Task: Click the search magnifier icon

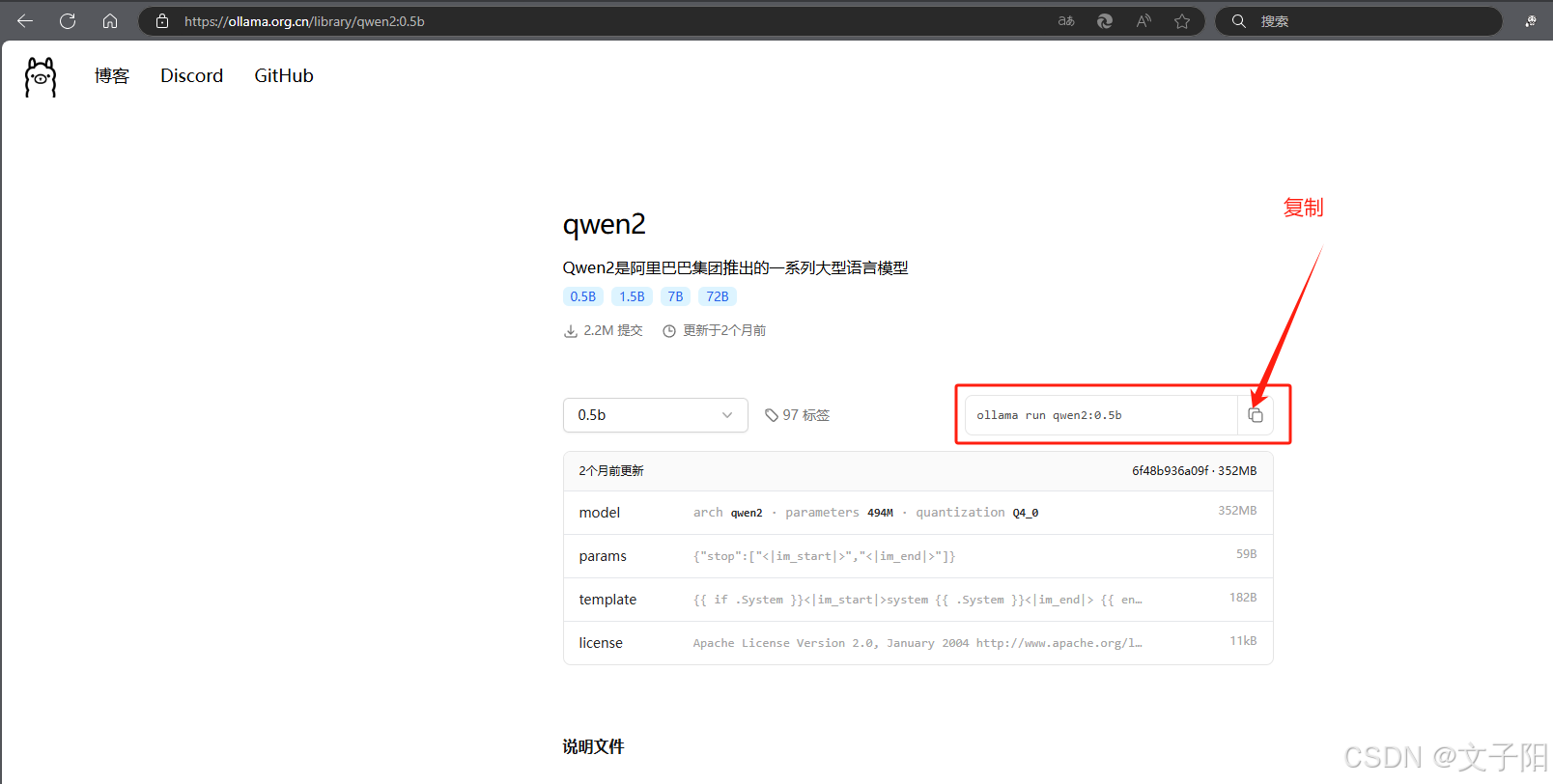Action: pos(1238,21)
